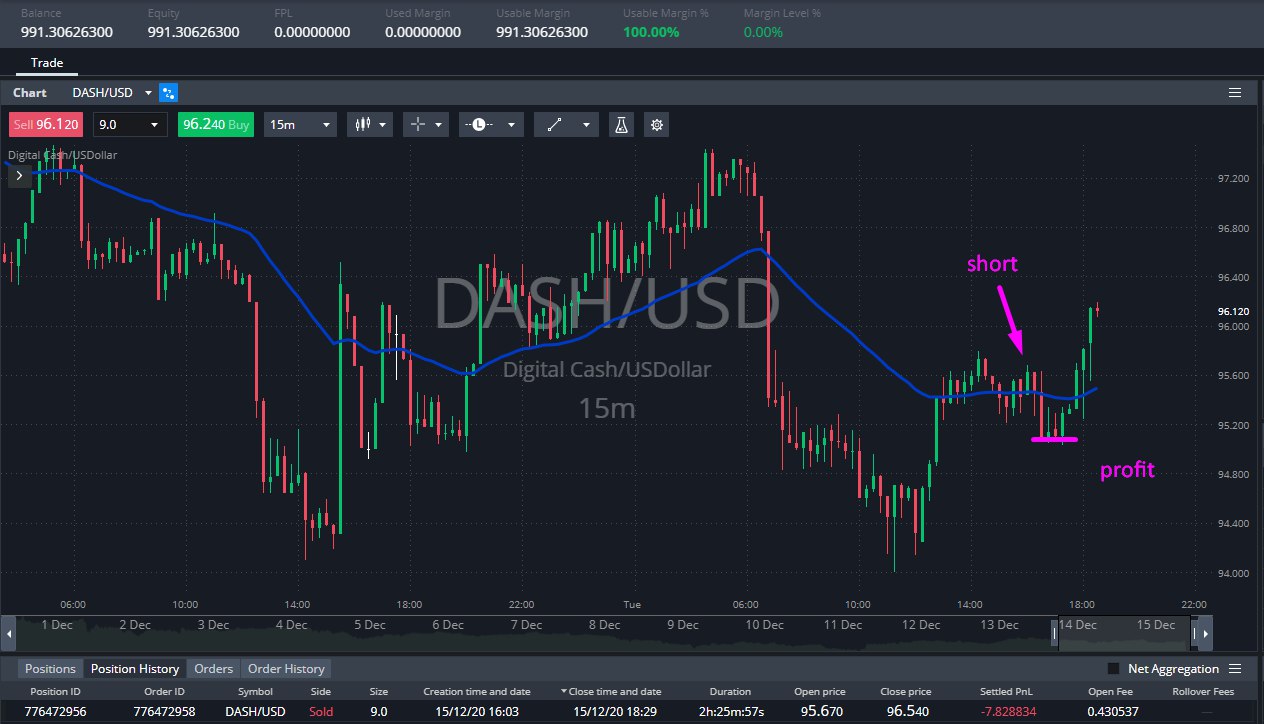This screenshot has height=724, width=1264.
Task: Open the line drawing tools dropdown
Action: click(x=566, y=125)
